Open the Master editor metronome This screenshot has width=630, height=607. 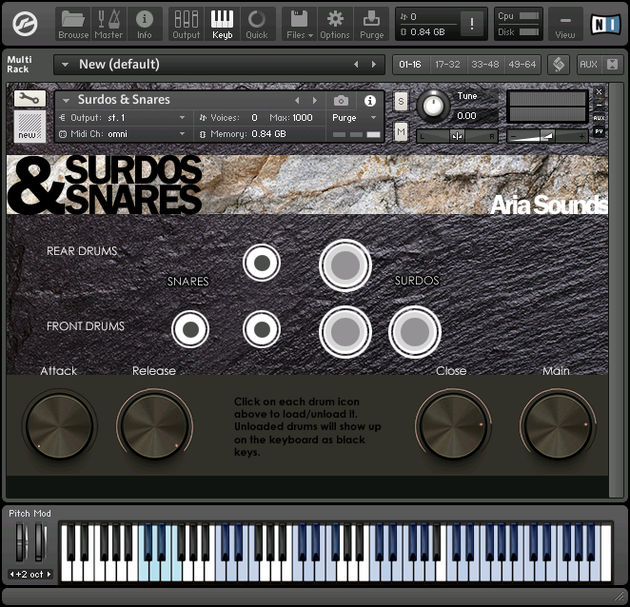108,24
